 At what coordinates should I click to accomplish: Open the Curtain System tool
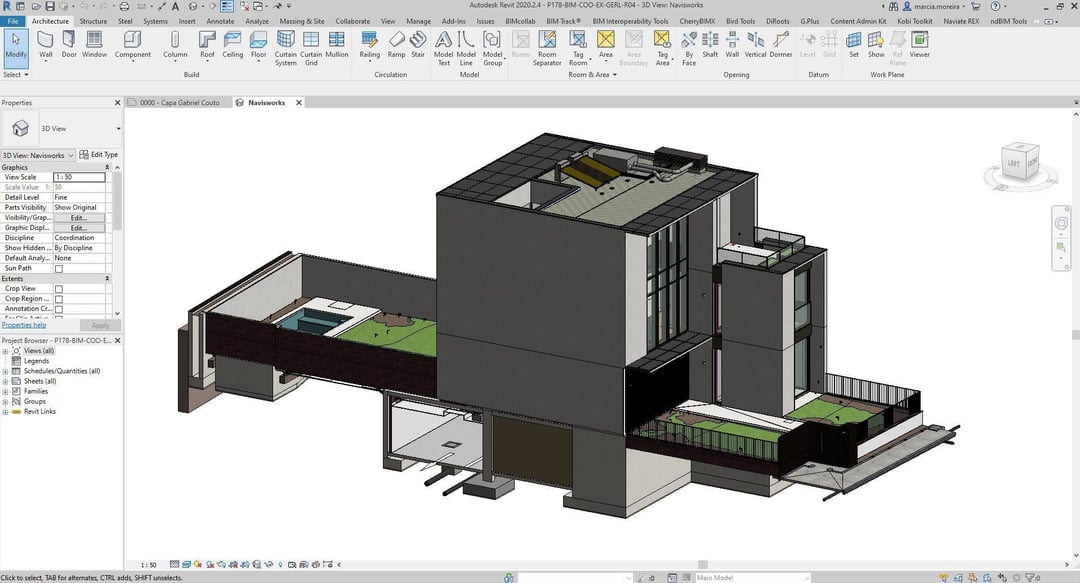(x=285, y=48)
